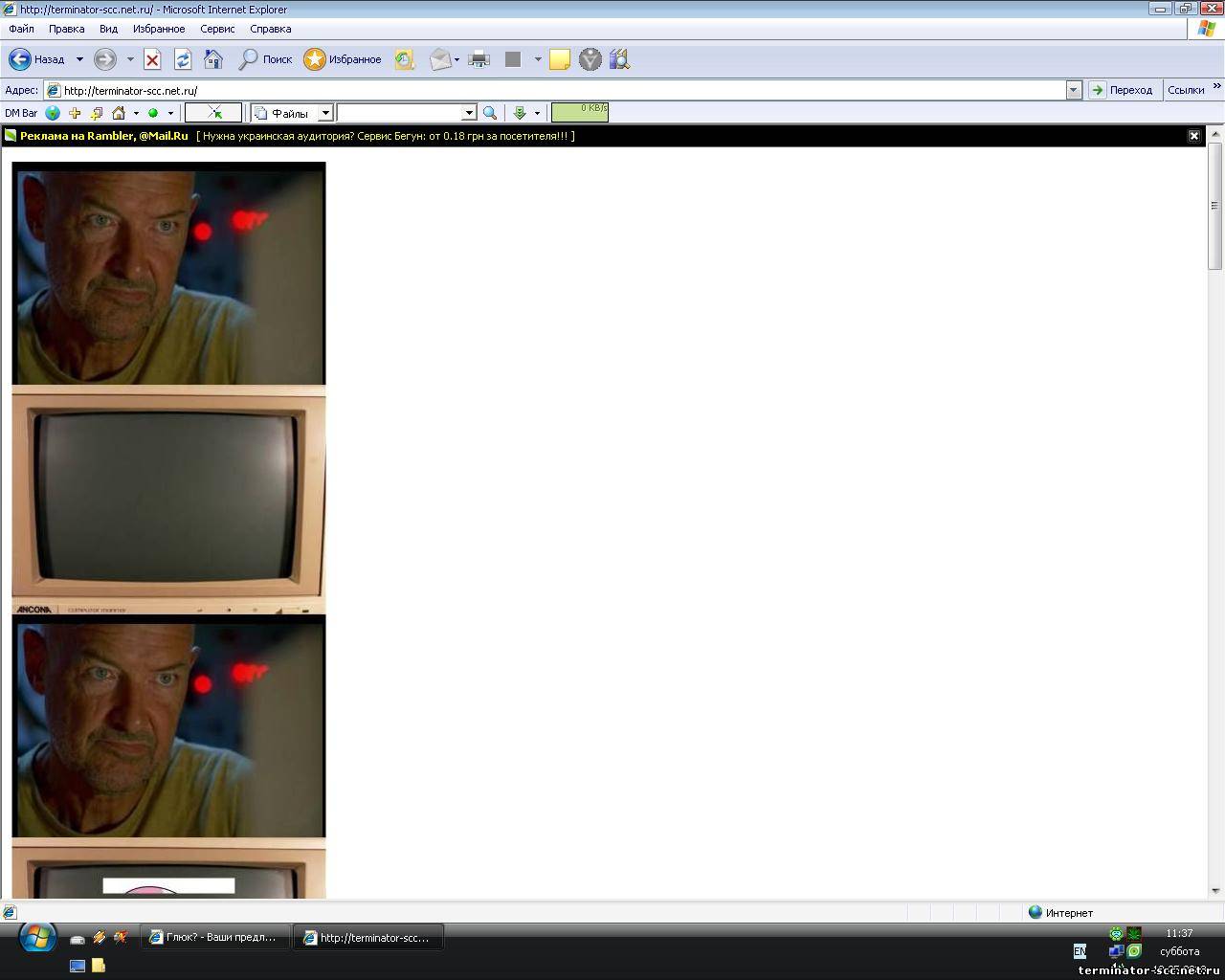
Task: Click the DM Bar green download arrow
Action: (x=520, y=113)
